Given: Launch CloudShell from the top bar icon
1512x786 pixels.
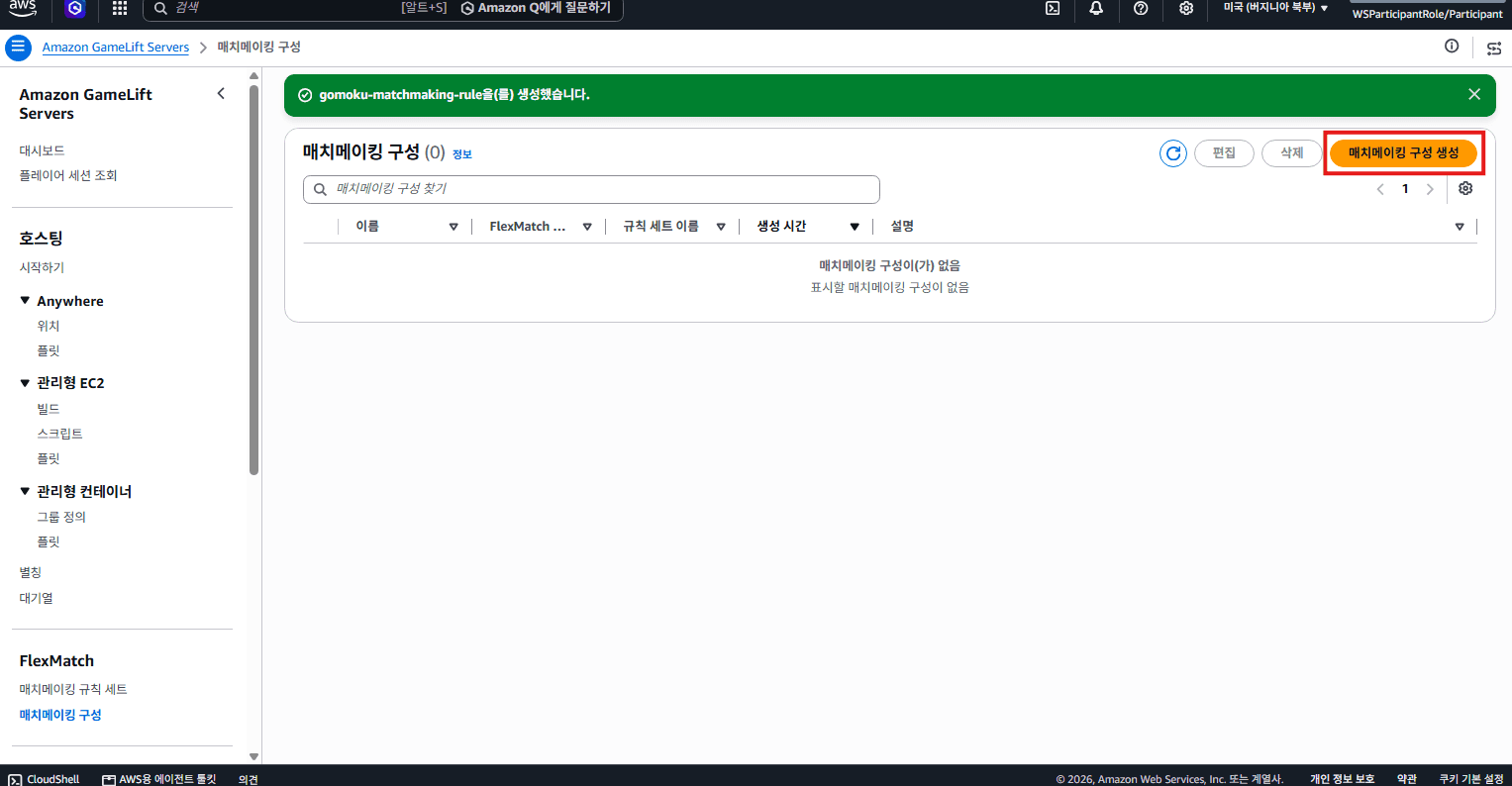Looking at the screenshot, I should (1053, 8).
